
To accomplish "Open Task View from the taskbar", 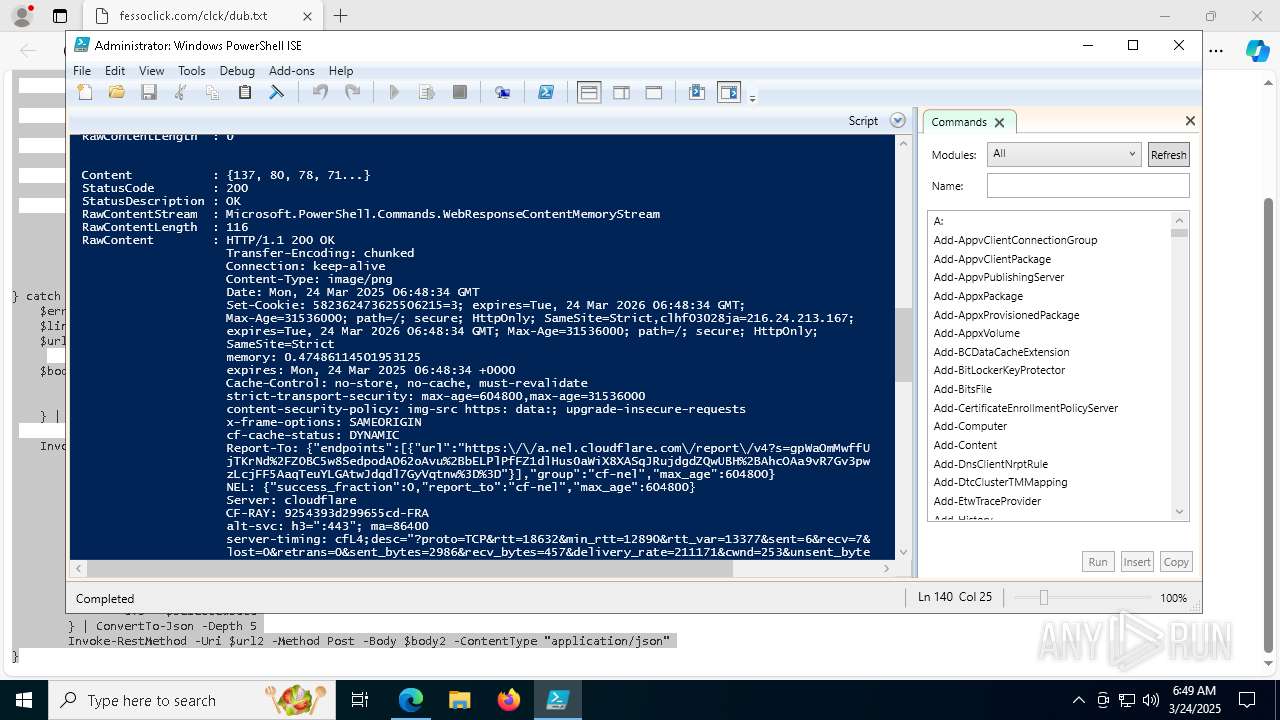I will [360, 700].
